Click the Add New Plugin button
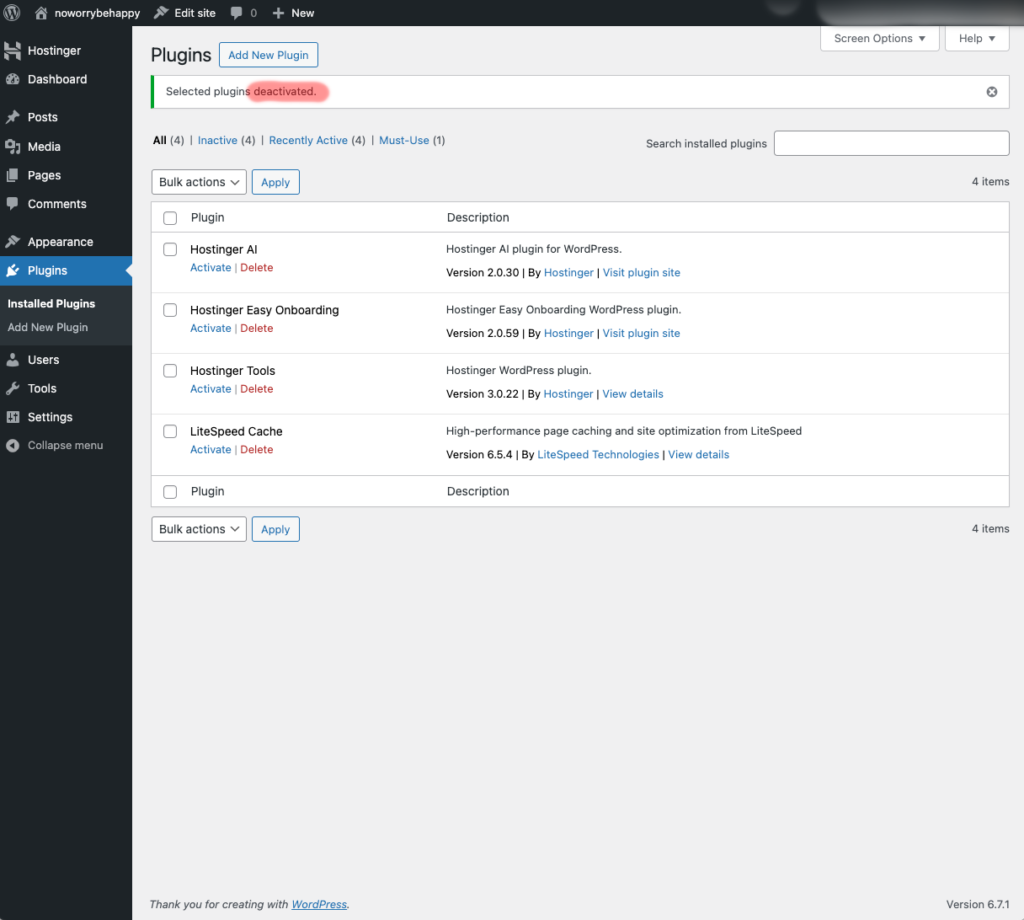Screen dimensions: 1024x920 [268, 55]
